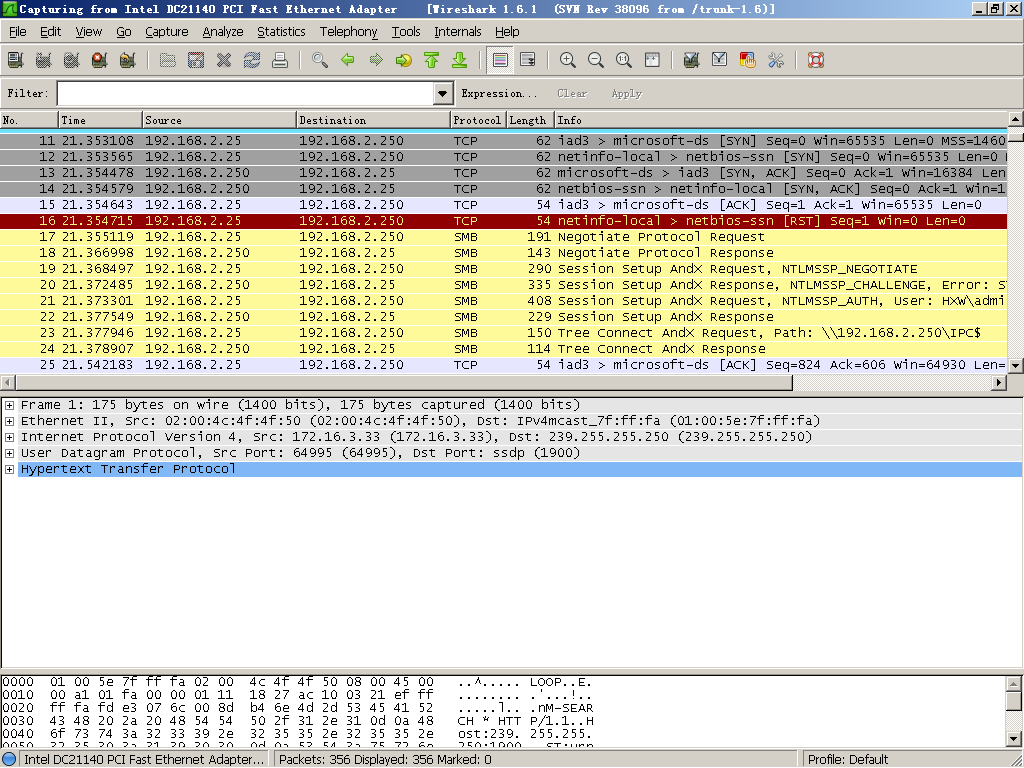Edit display filters icon
Image resolution: width=1024 pixels, height=768 pixels.
(x=720, y=60)
